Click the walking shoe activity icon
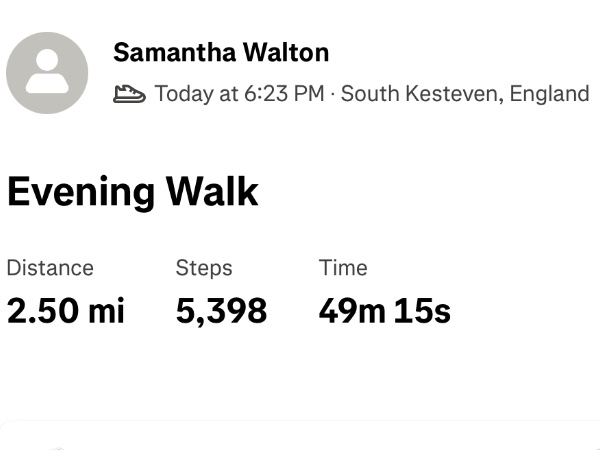Screen dimensions: 600x450 [130, 95]
